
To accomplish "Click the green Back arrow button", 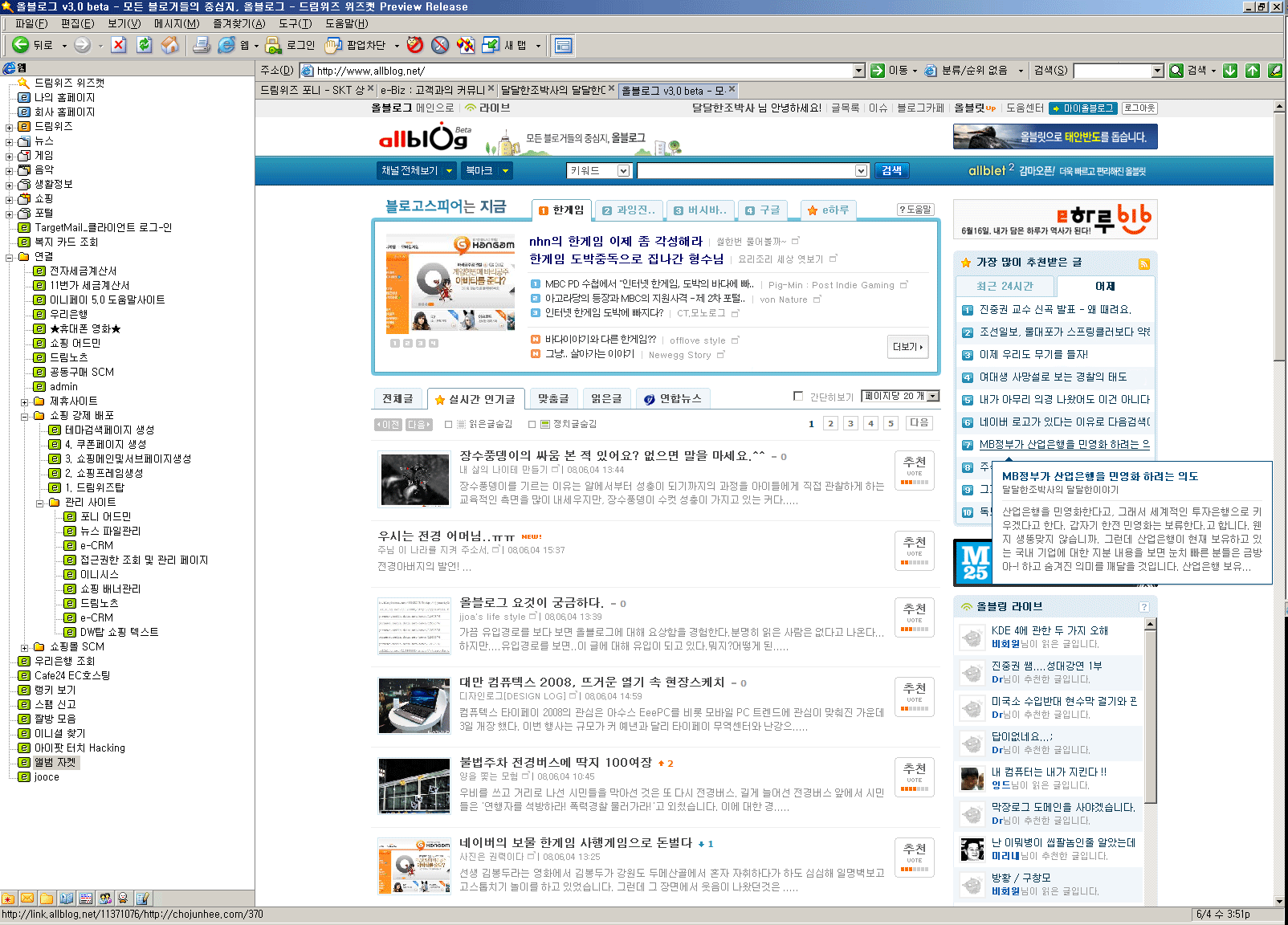I will coord(21,45).
